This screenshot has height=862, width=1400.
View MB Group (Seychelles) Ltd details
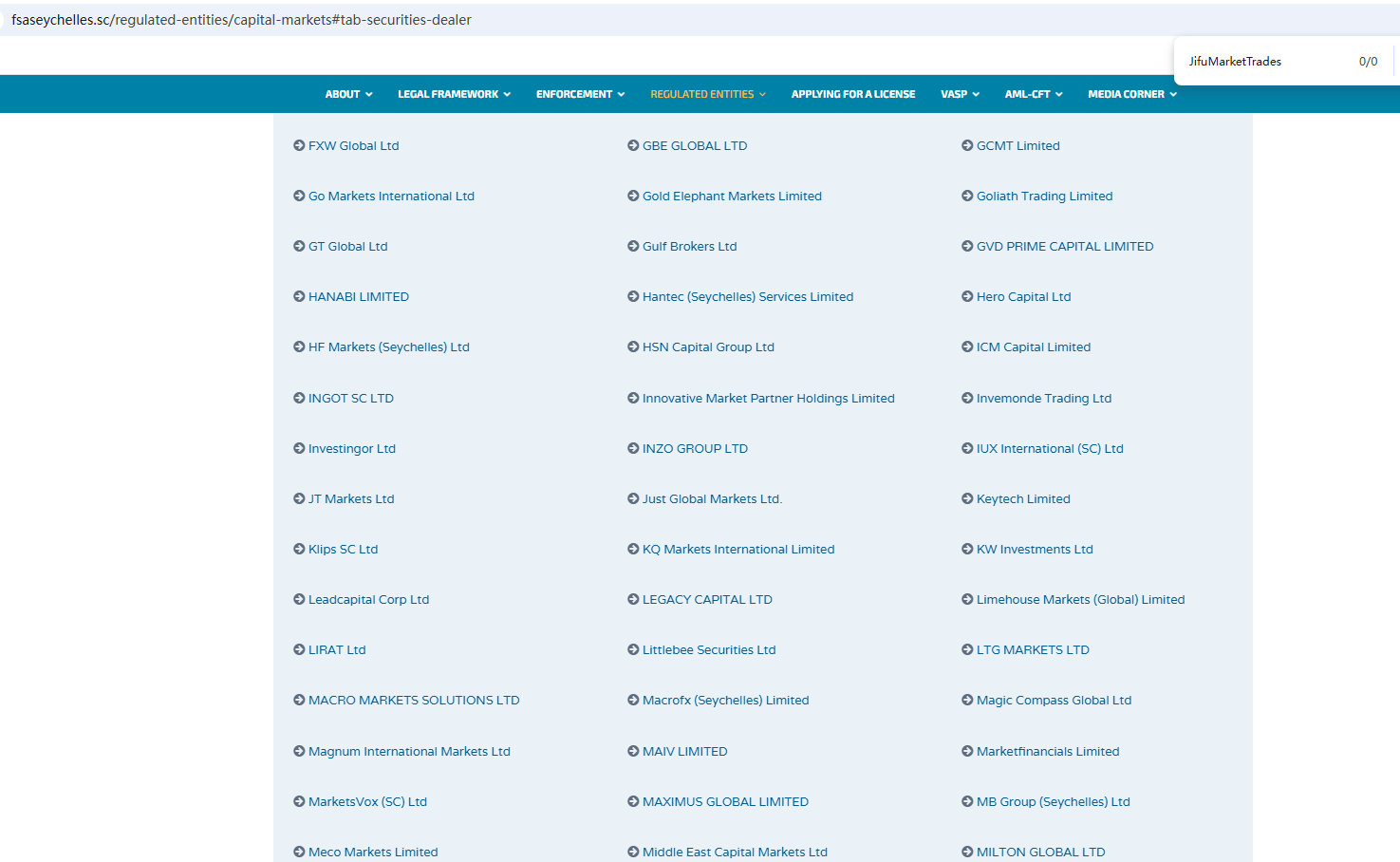pos(1053,801)
